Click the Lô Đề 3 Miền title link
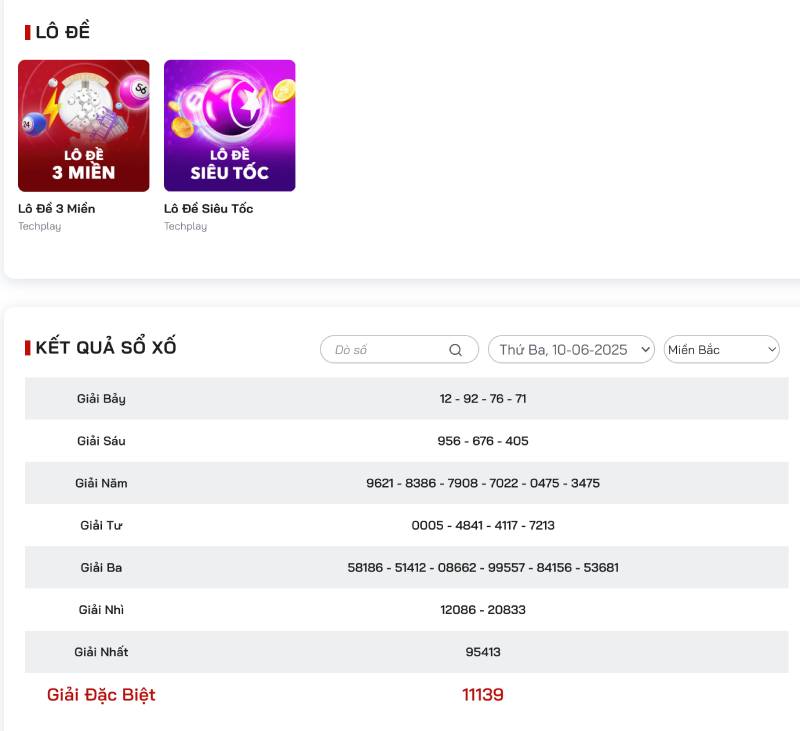 click(57, 209)
